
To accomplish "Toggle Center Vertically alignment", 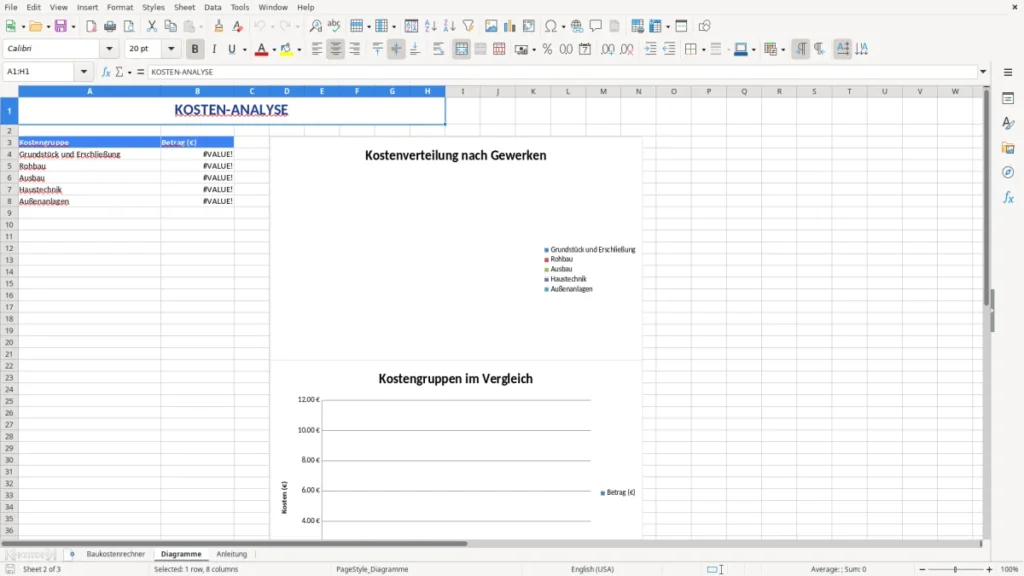I will tap(396, 49).
